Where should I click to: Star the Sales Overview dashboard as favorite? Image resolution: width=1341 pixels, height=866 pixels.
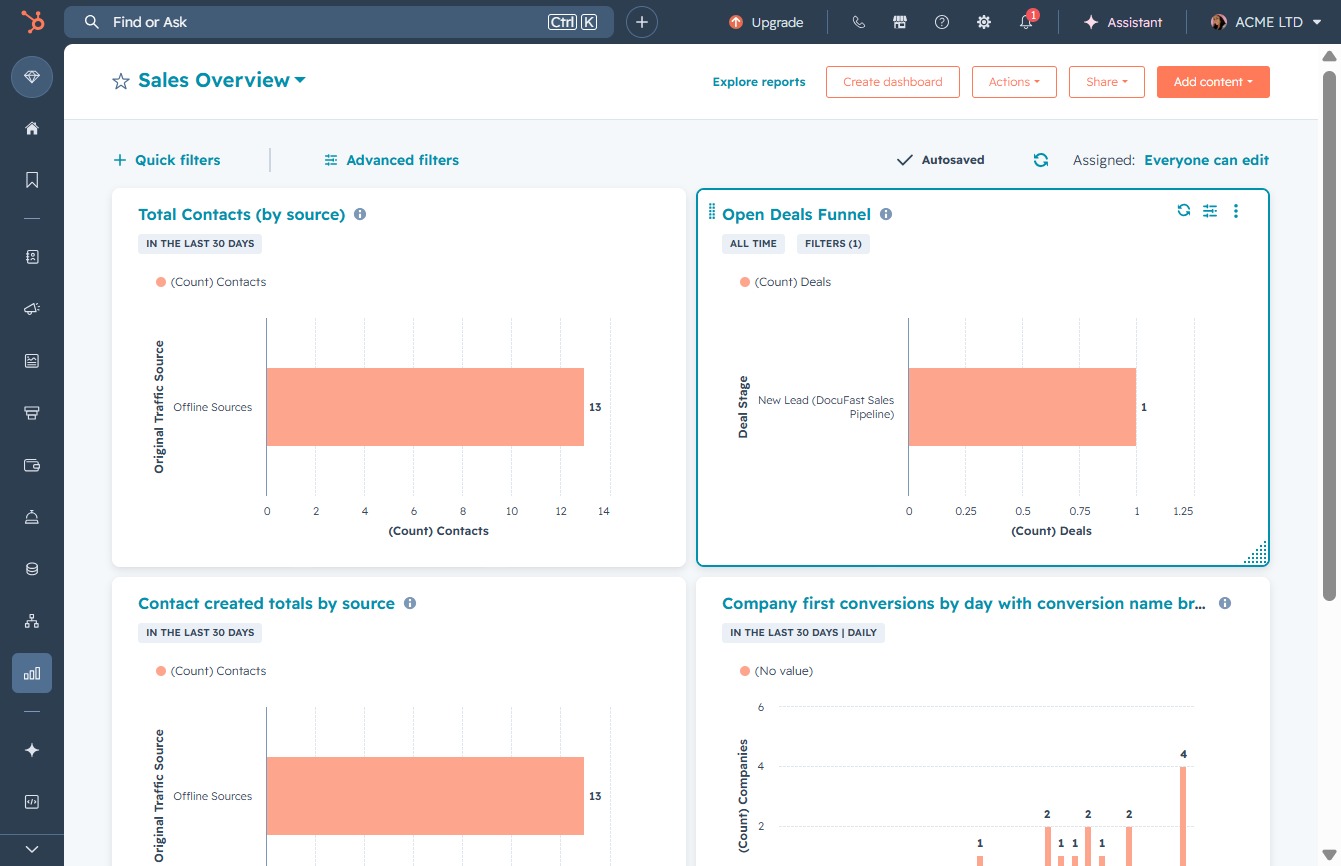tap(121, 82)
